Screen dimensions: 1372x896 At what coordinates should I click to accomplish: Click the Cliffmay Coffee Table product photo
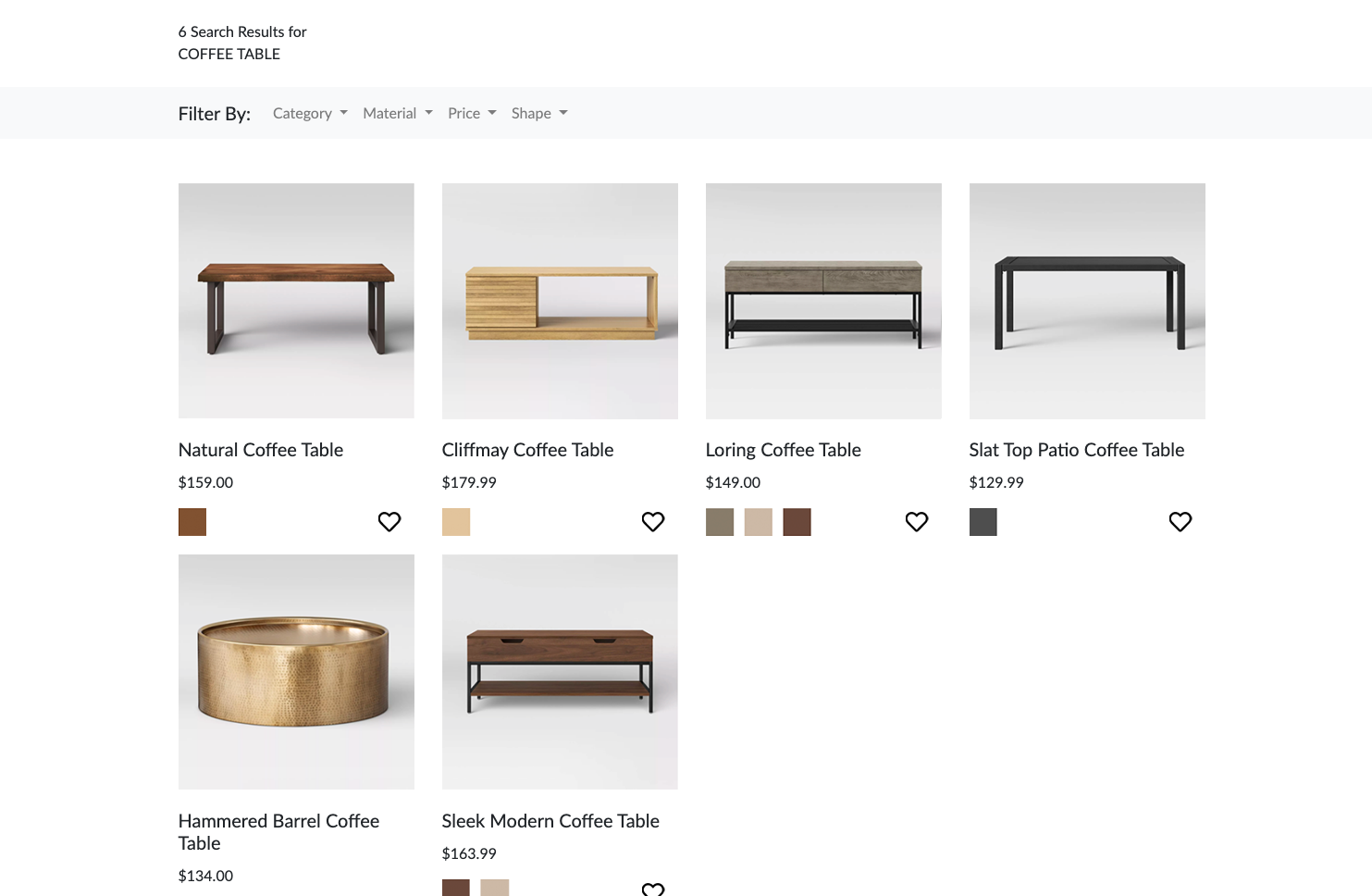click(560, 301)
